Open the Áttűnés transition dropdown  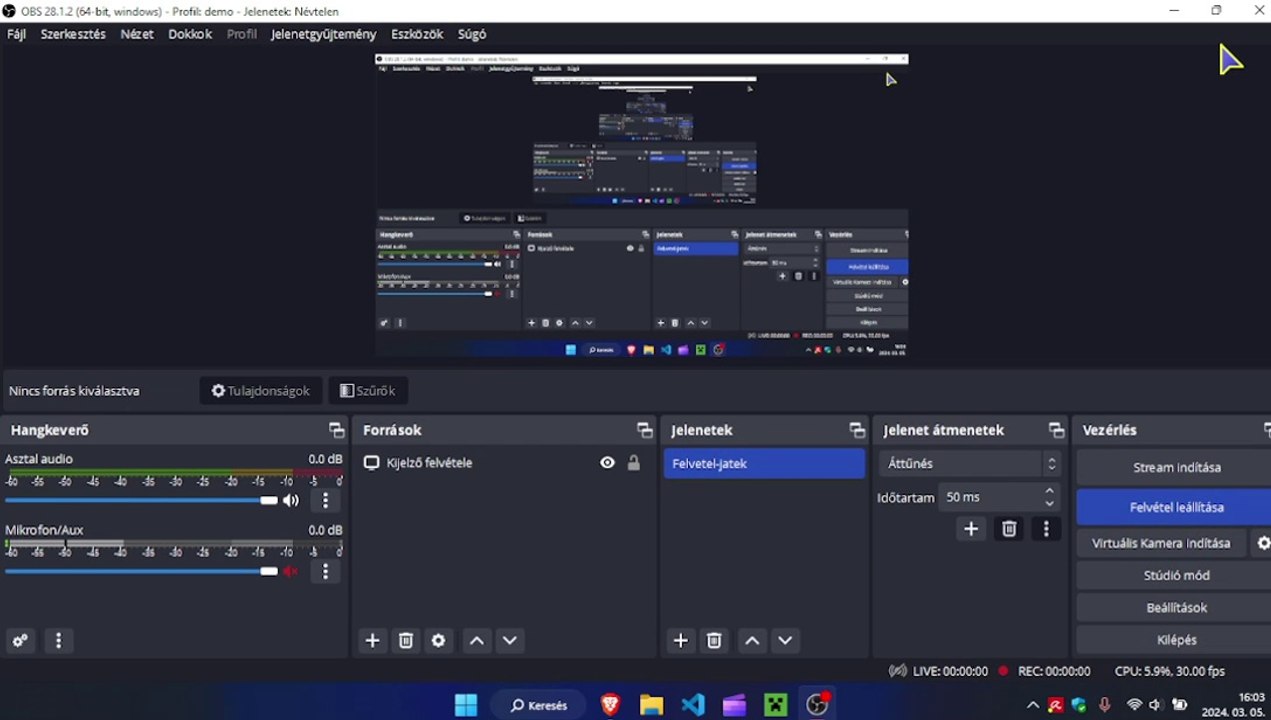969,464
